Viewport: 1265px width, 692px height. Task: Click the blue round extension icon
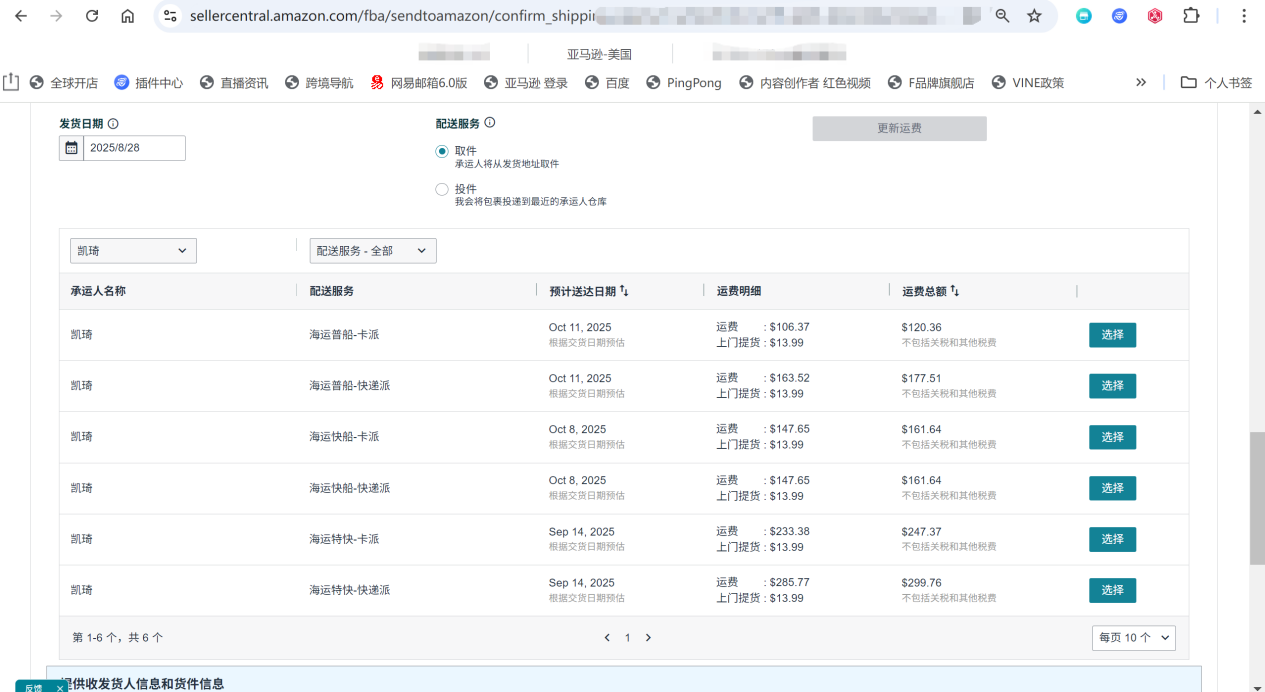coord(1120,16)
